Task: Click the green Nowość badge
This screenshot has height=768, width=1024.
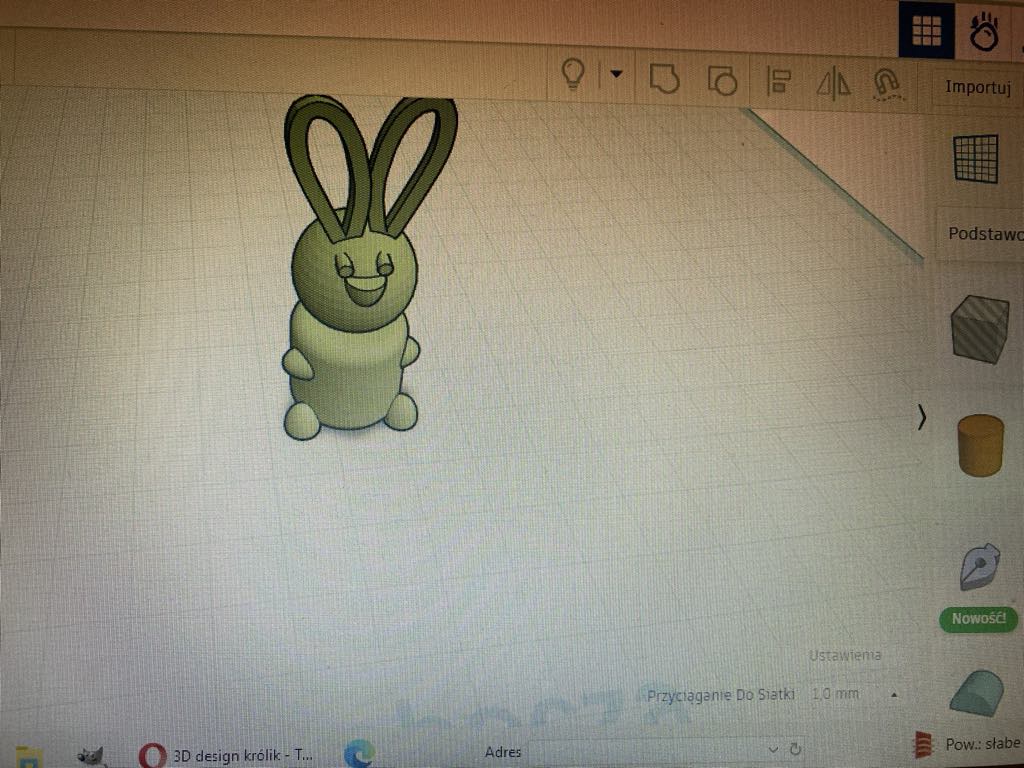Action: 978,618
